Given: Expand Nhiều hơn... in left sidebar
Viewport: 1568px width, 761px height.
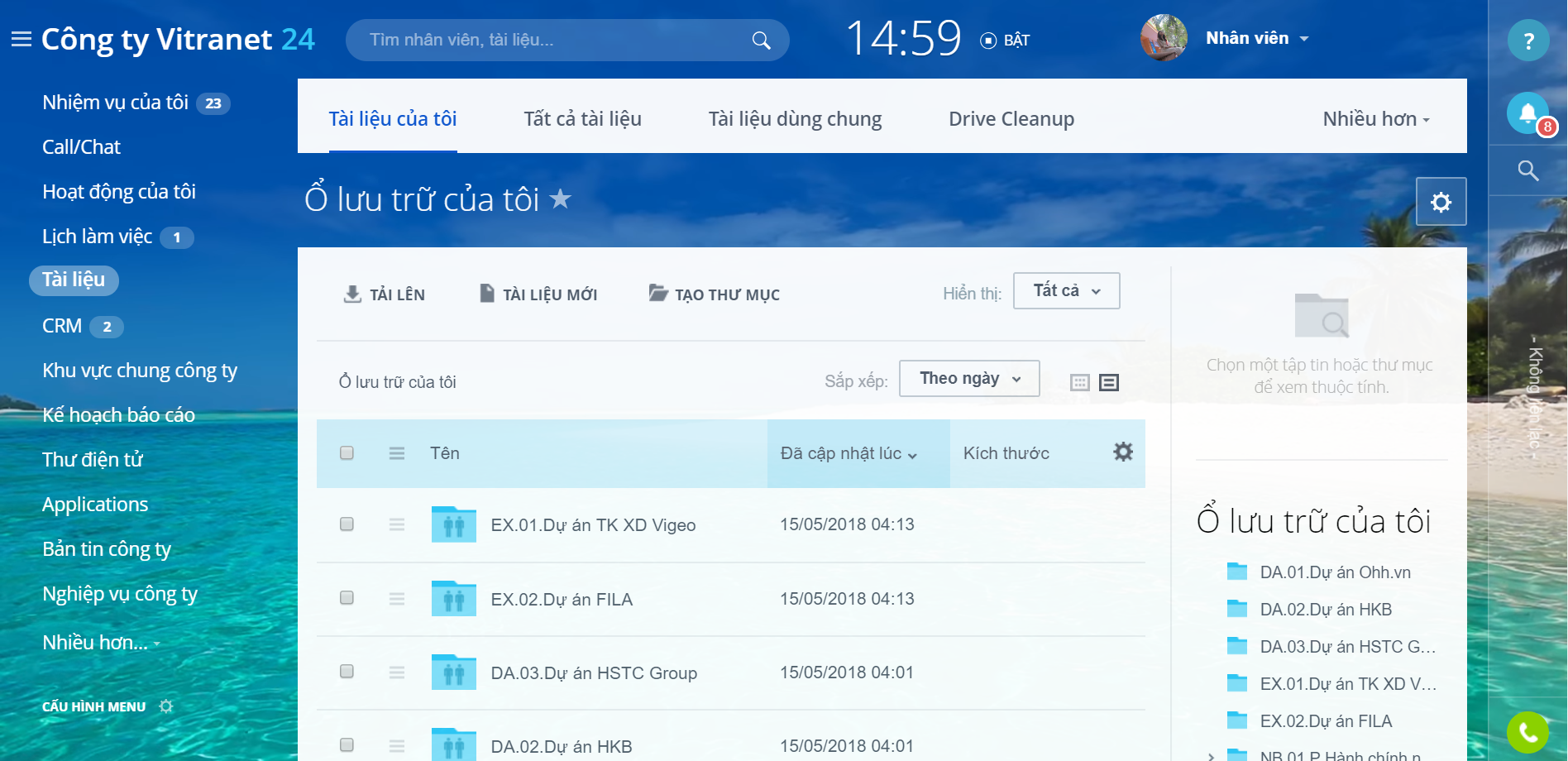Looking at the screenshot, I should (x=101, y=643).
